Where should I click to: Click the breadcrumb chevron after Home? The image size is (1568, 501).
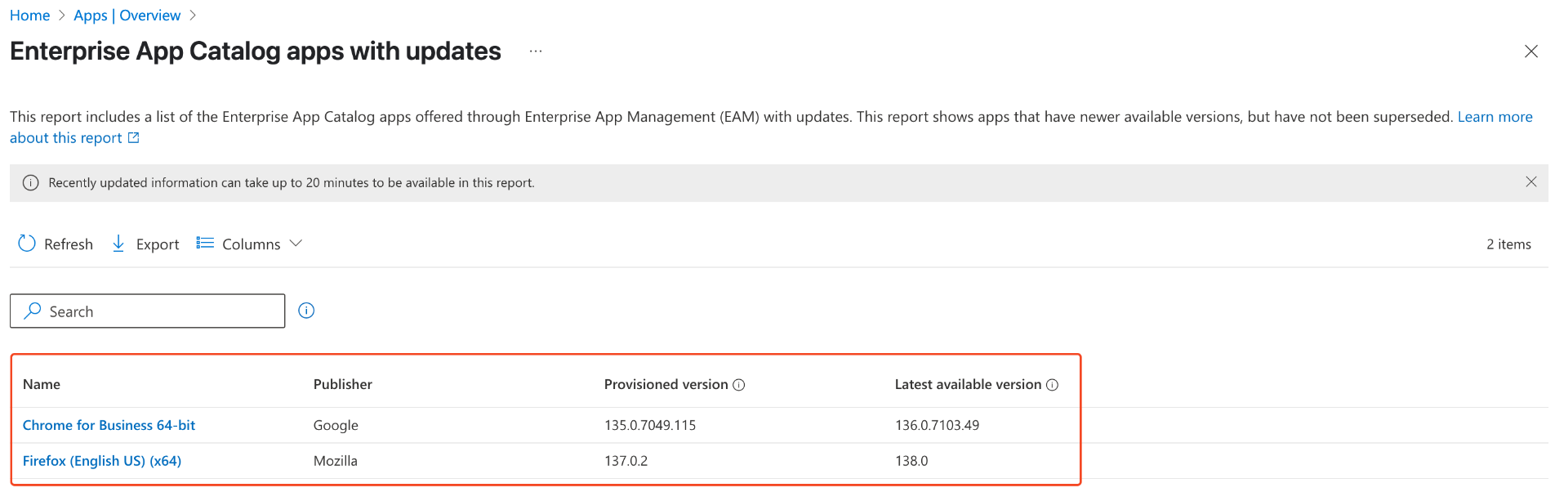61,16
